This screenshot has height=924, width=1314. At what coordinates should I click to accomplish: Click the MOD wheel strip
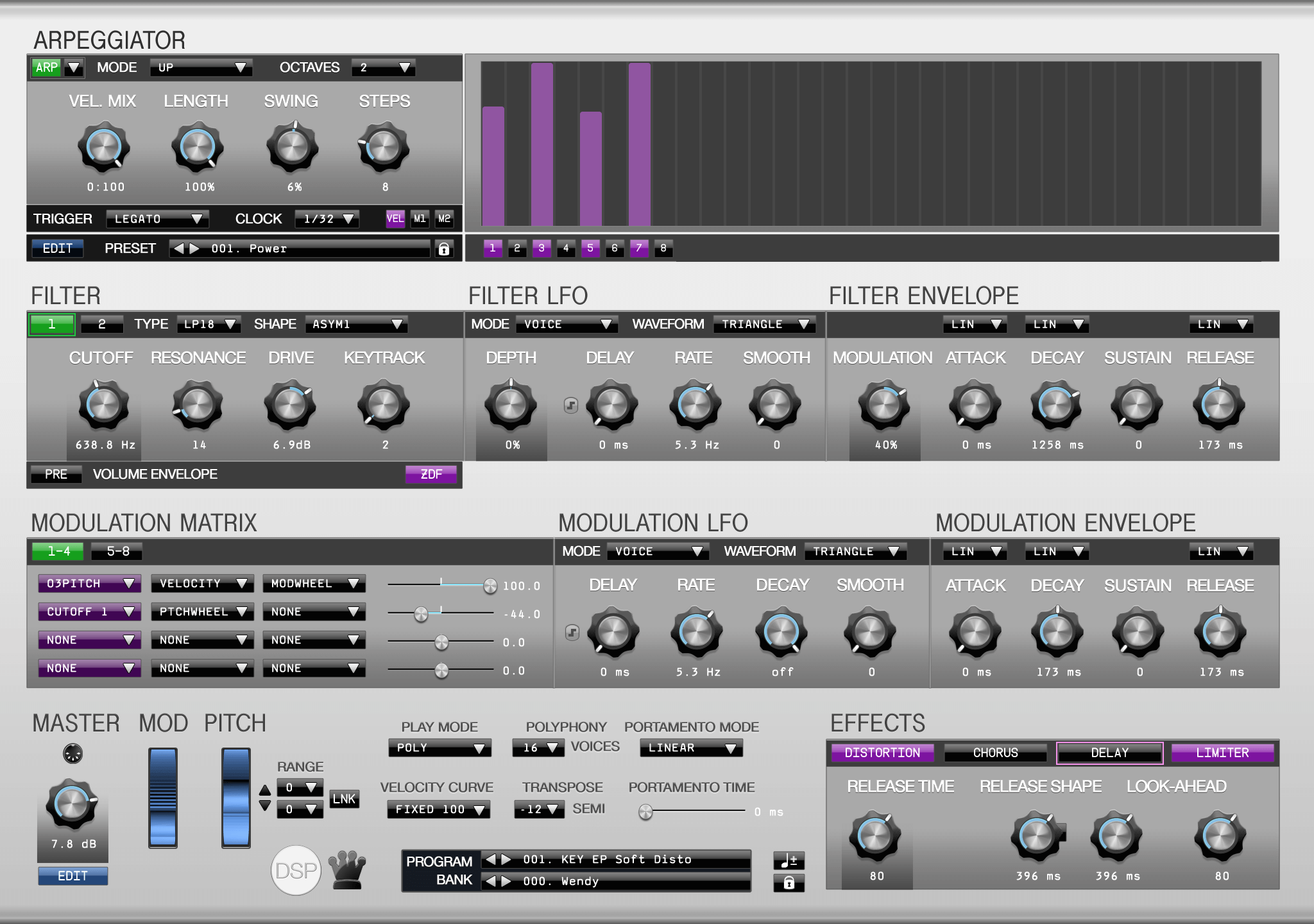(x=162, y=798)
